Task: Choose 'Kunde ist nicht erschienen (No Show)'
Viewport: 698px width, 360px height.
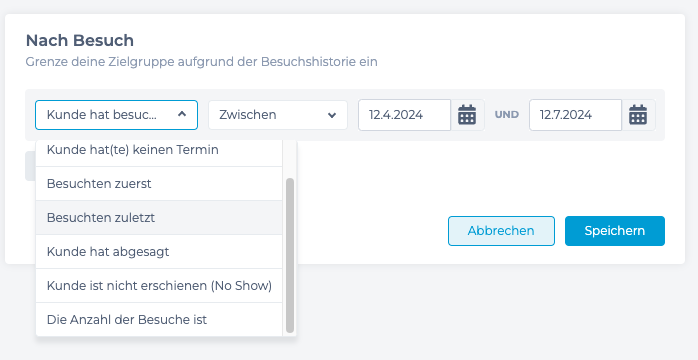Action: coord(159,286)
